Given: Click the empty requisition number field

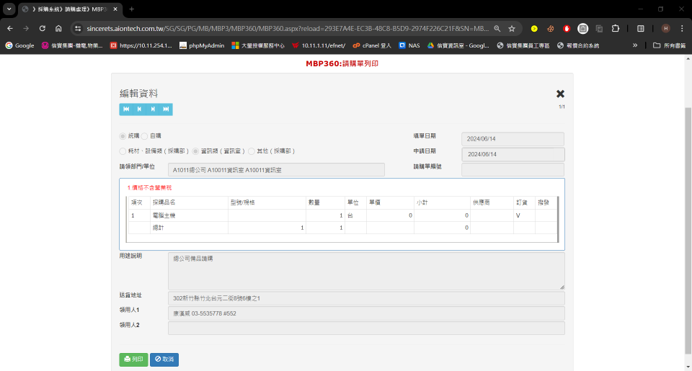Looking at the screenshot, I should 513,169.
